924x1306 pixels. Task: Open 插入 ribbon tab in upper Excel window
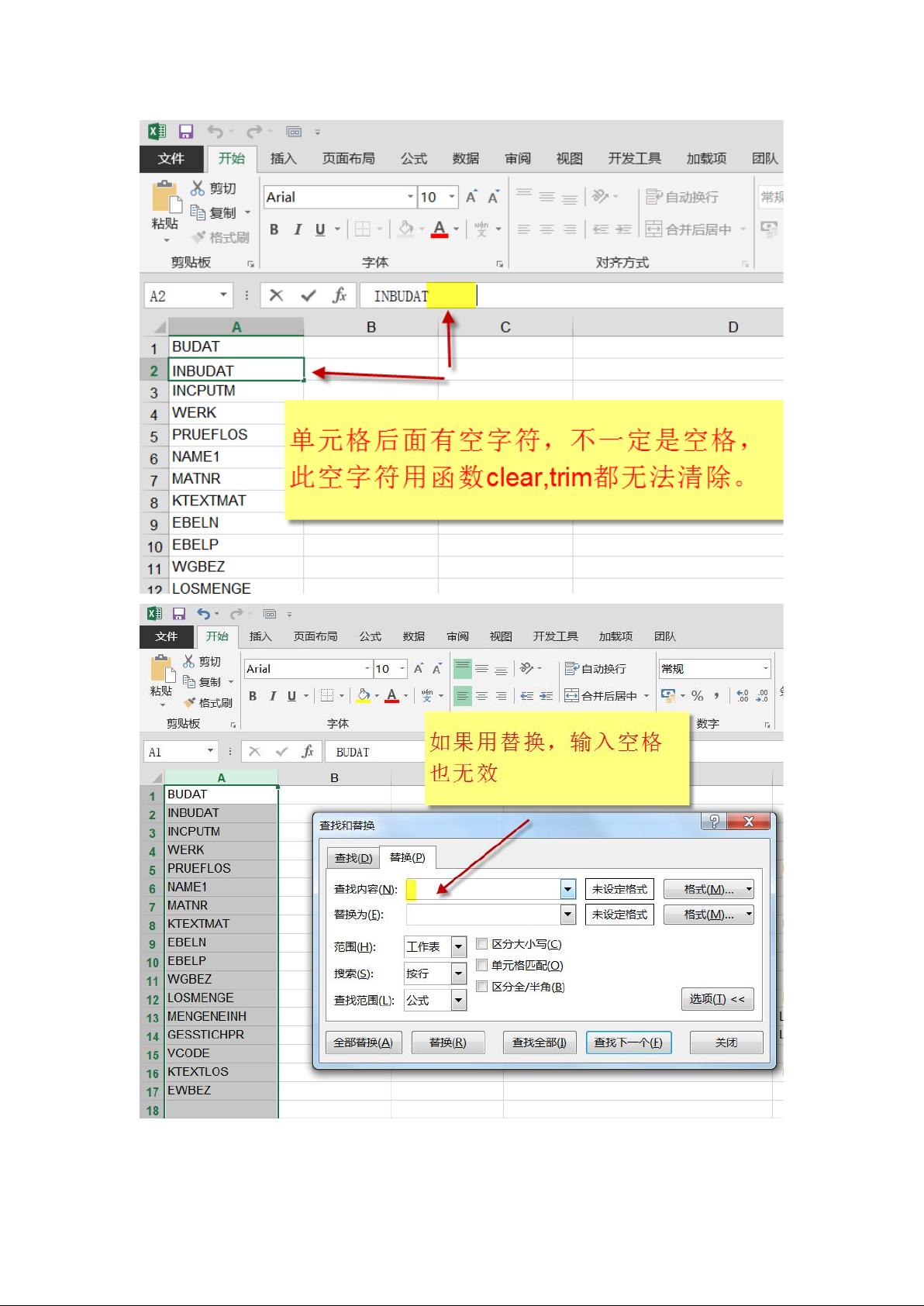(284, 158)
